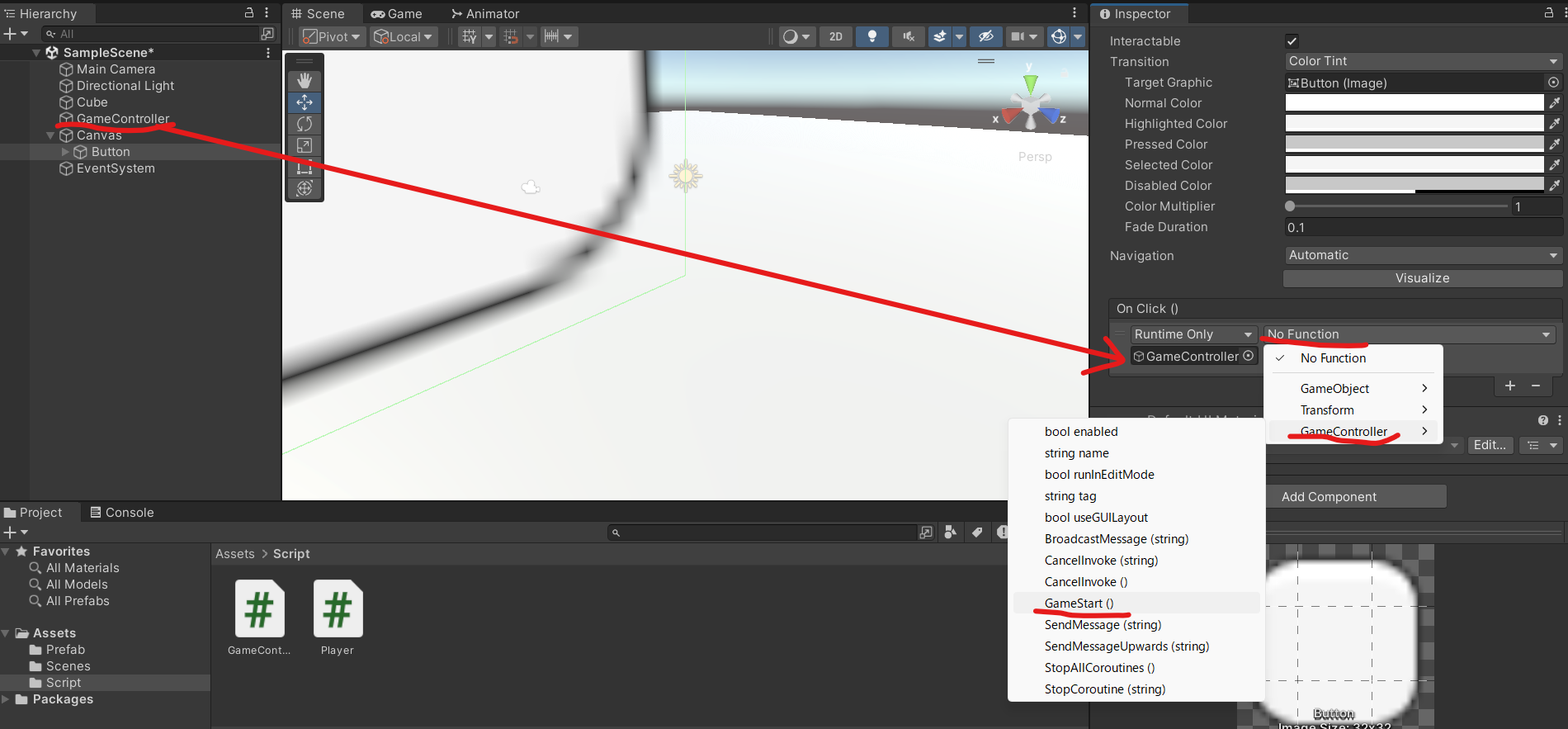1568x729 pixels.
Task: Open the Hierarchy create plus menu
Action: tap(15, 34)
